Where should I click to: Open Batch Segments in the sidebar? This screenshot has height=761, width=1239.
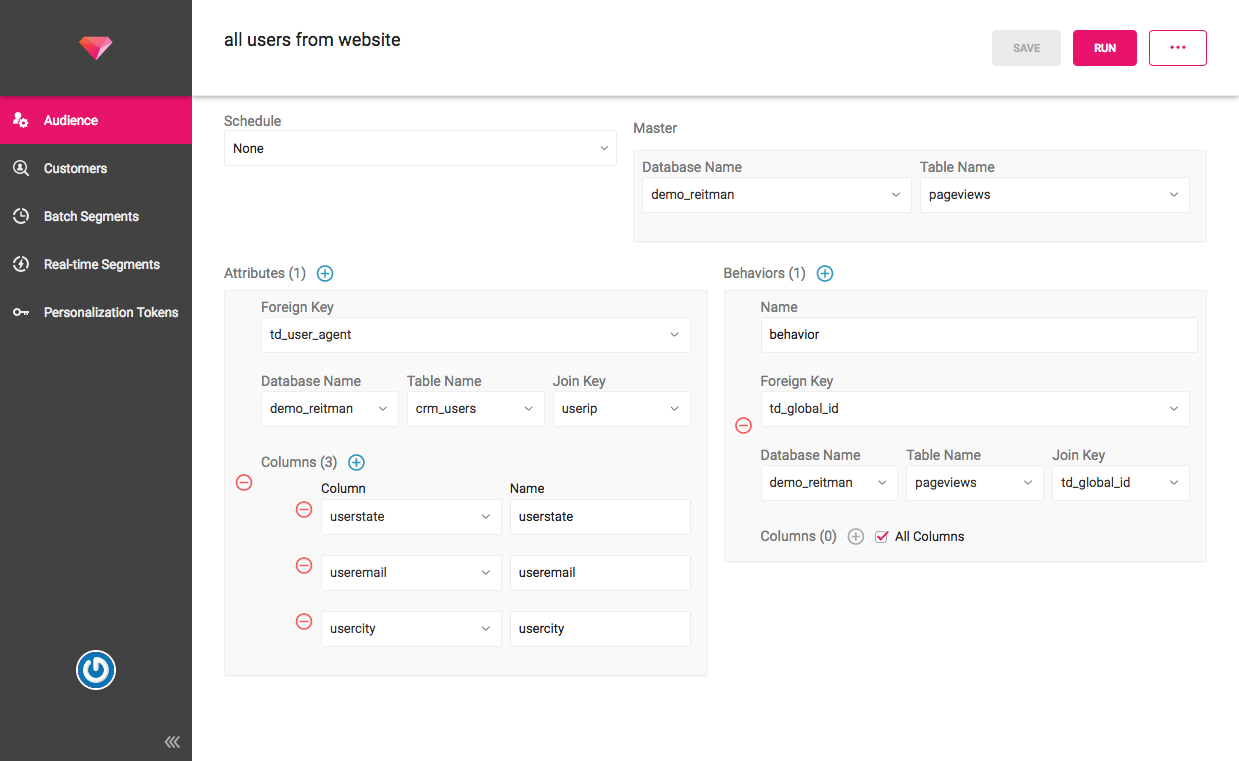tap(91, 216)
